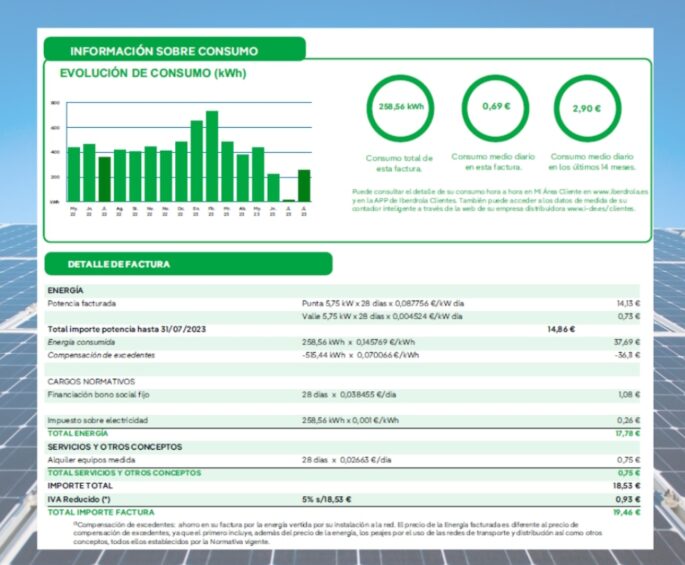
Task: Click 'Consumo medio diario en esta factura' caption
Action: pos(493,162)
